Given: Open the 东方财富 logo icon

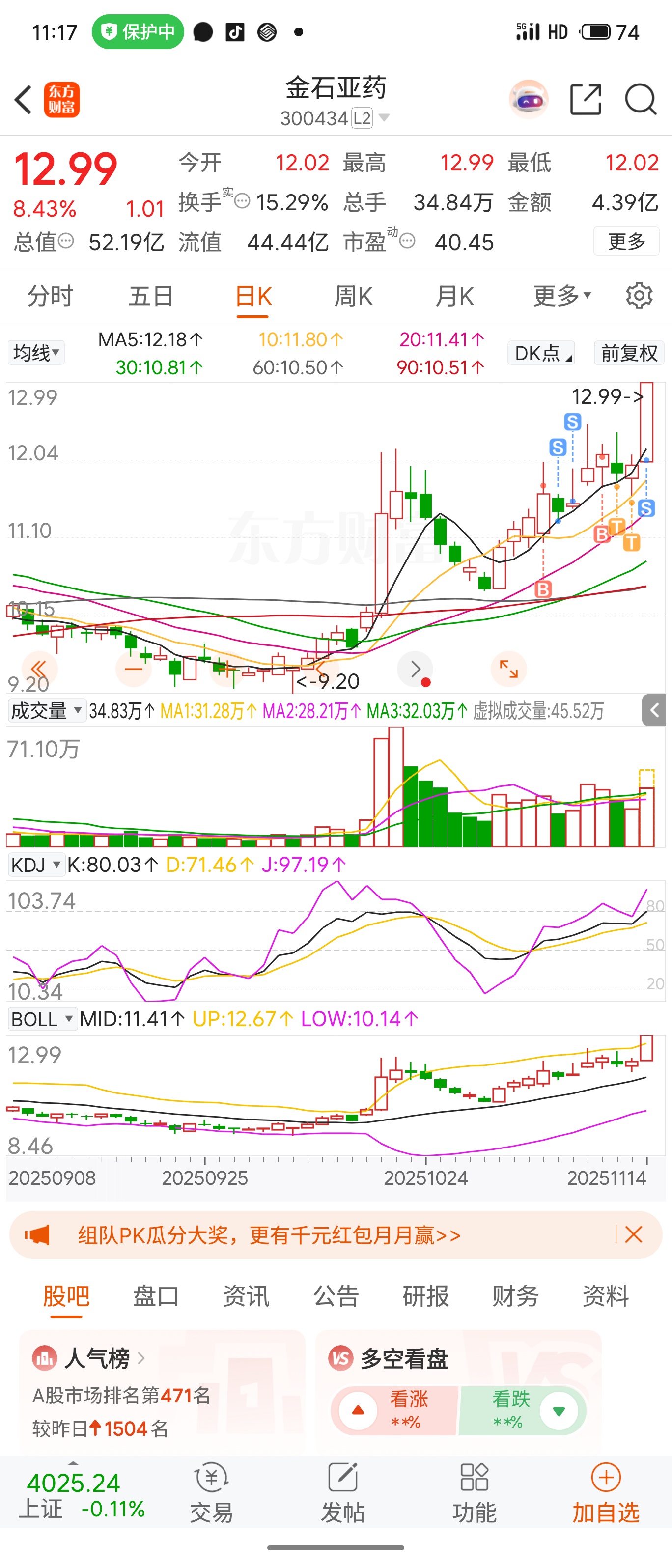Looking at the screenshot, I should tap(61, 100).
